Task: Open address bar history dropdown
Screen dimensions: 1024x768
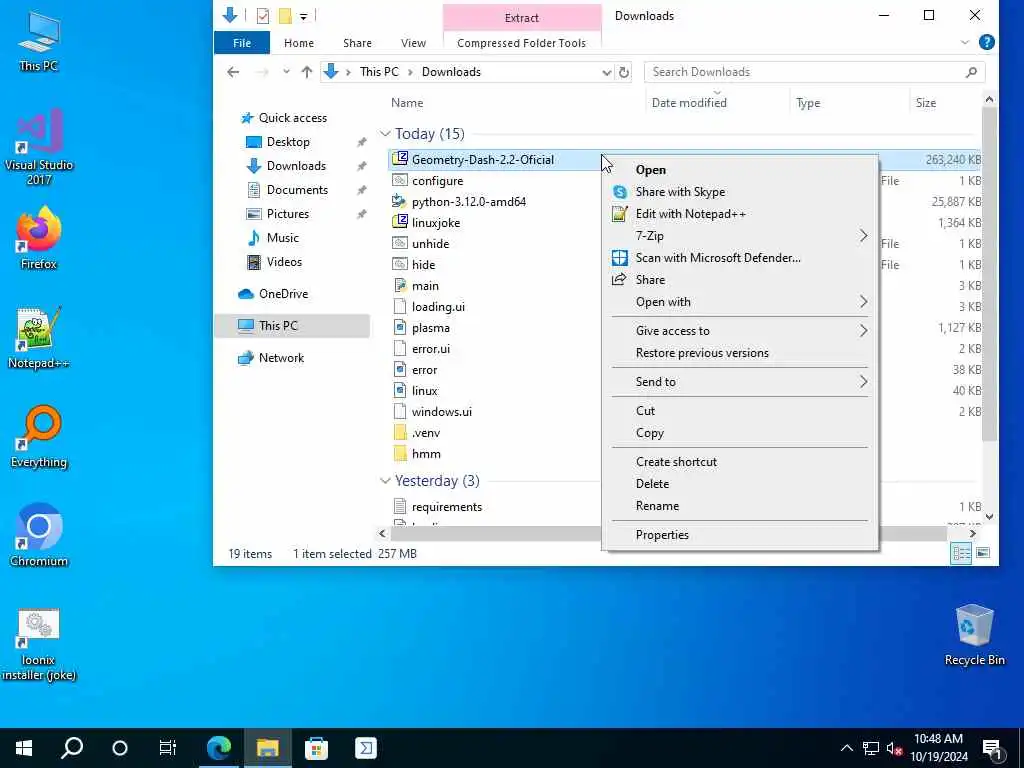Action: click(606, 72)
